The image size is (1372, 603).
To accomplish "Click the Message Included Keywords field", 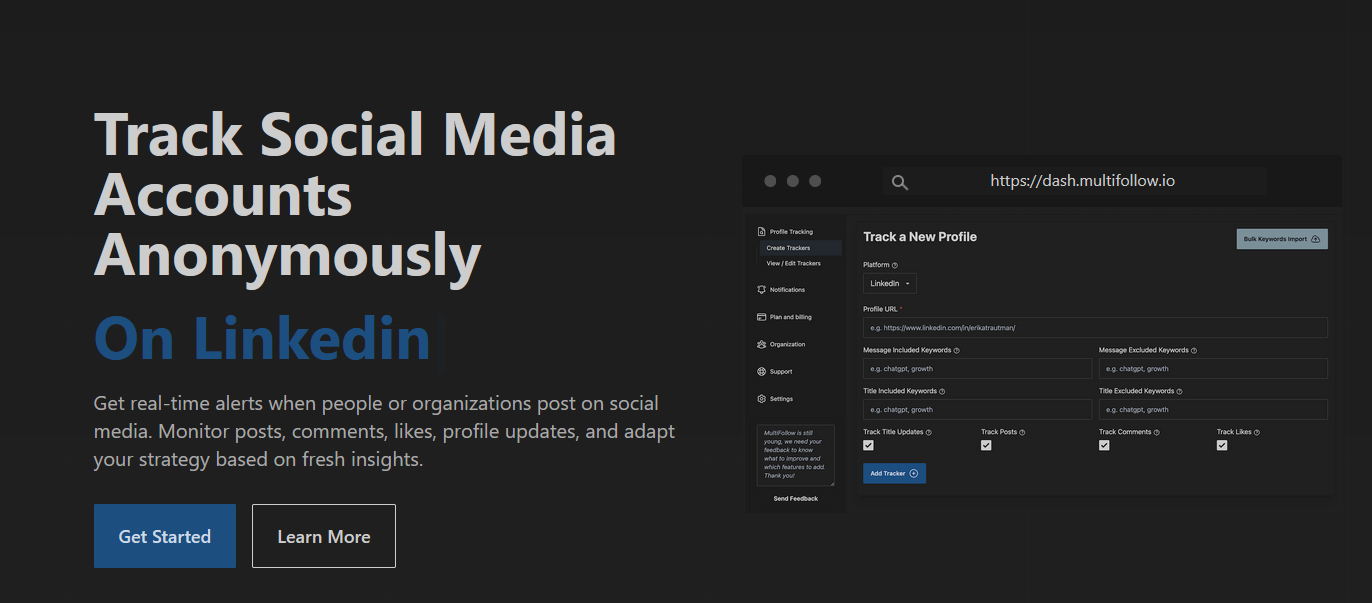I will [x=977, y=368].
